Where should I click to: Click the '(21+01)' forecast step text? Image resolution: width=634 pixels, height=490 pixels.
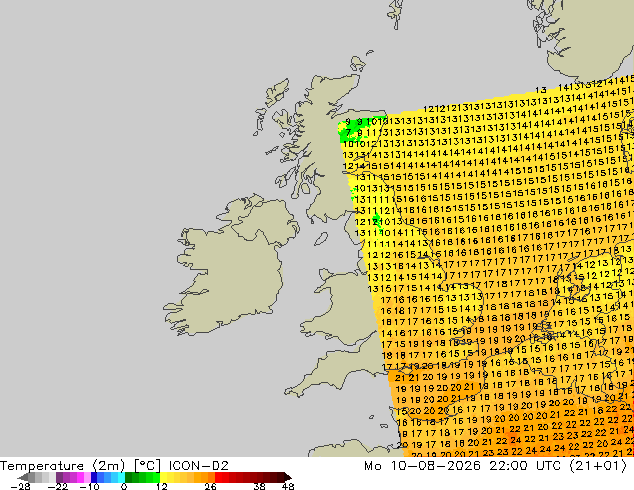click(x=598, y=466)
